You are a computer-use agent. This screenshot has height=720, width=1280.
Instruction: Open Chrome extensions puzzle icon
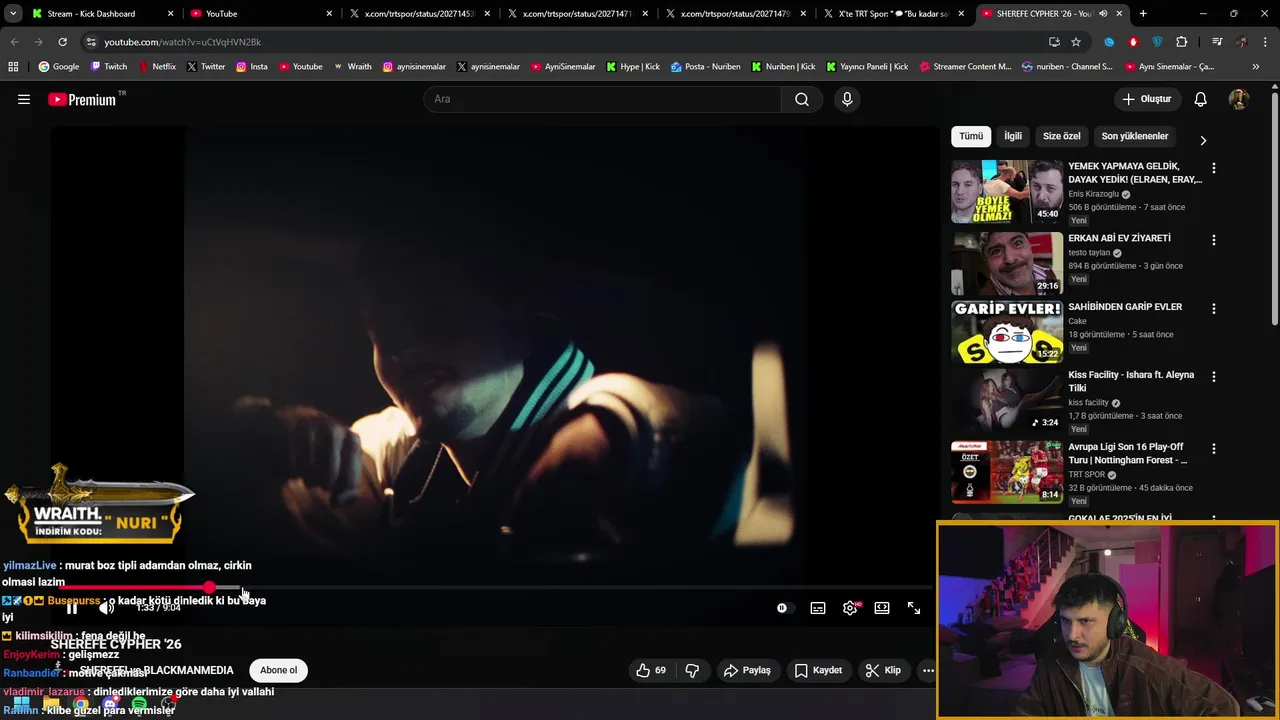(x=1182, y=42)
